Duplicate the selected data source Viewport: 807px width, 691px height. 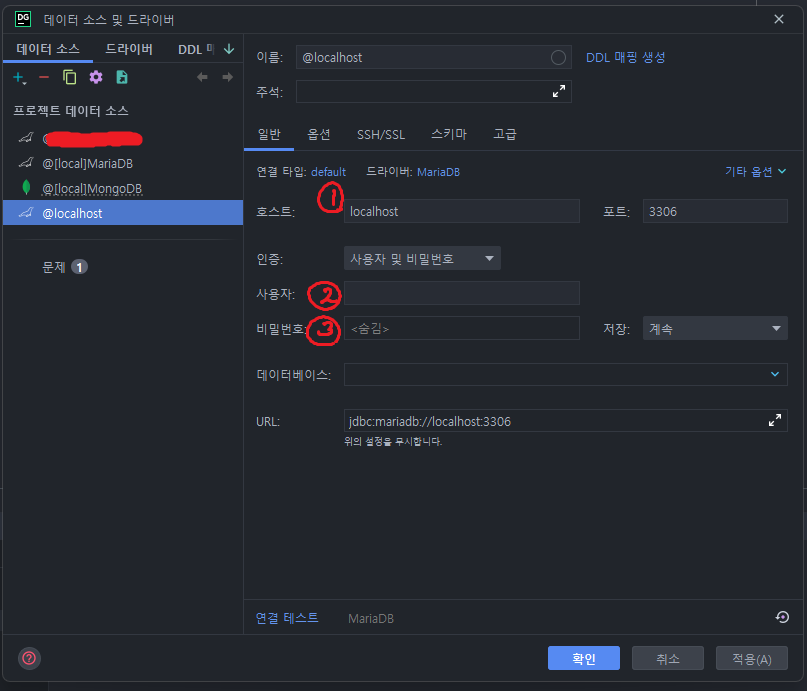pyautogui.click(x=69, y=77)
